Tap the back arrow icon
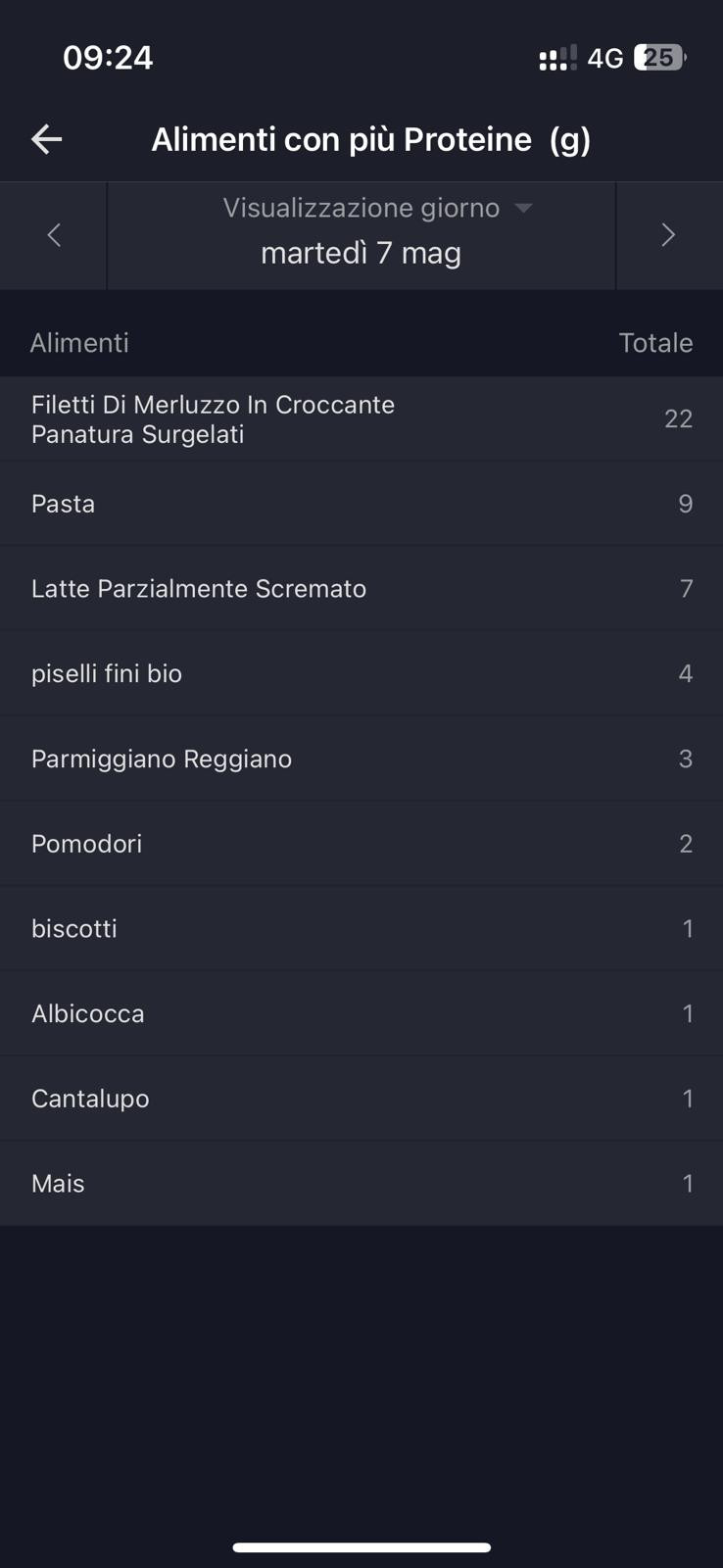 pyautogui.click(x=46, y=139)
